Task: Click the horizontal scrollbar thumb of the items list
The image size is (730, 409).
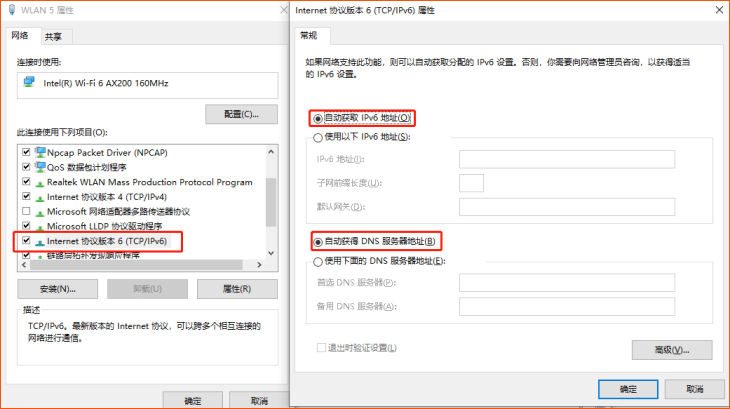Action: click(136, 265)
